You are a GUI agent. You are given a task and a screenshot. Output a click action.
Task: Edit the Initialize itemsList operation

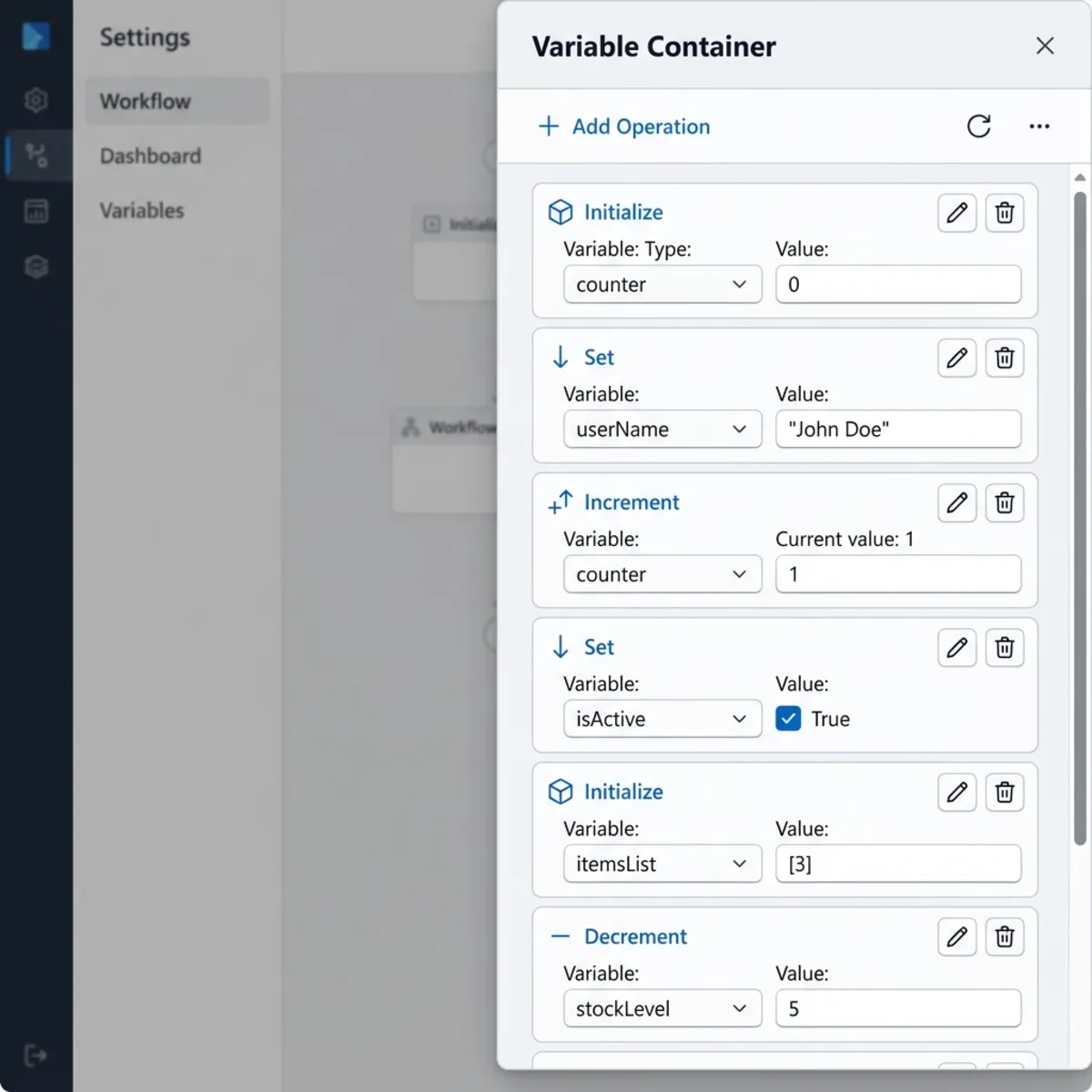click(956, 792)
